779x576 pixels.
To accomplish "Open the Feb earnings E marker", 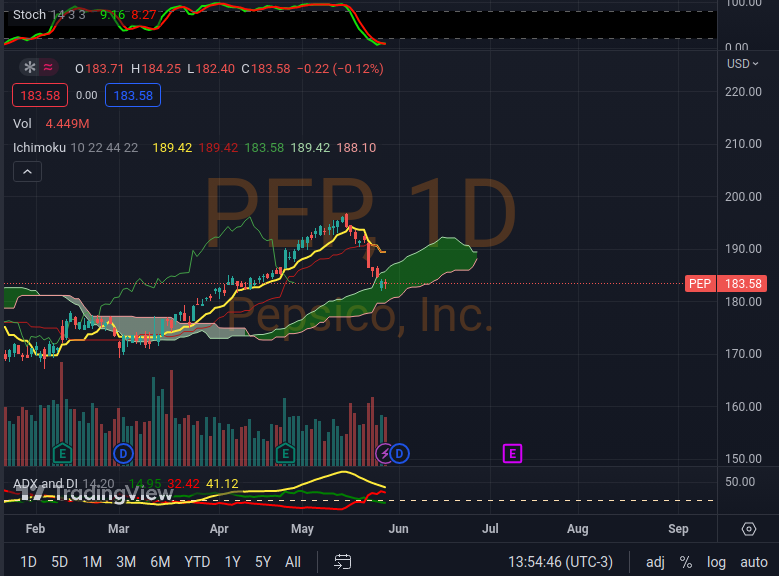I will pyautogui.click(x=63, y=453).
